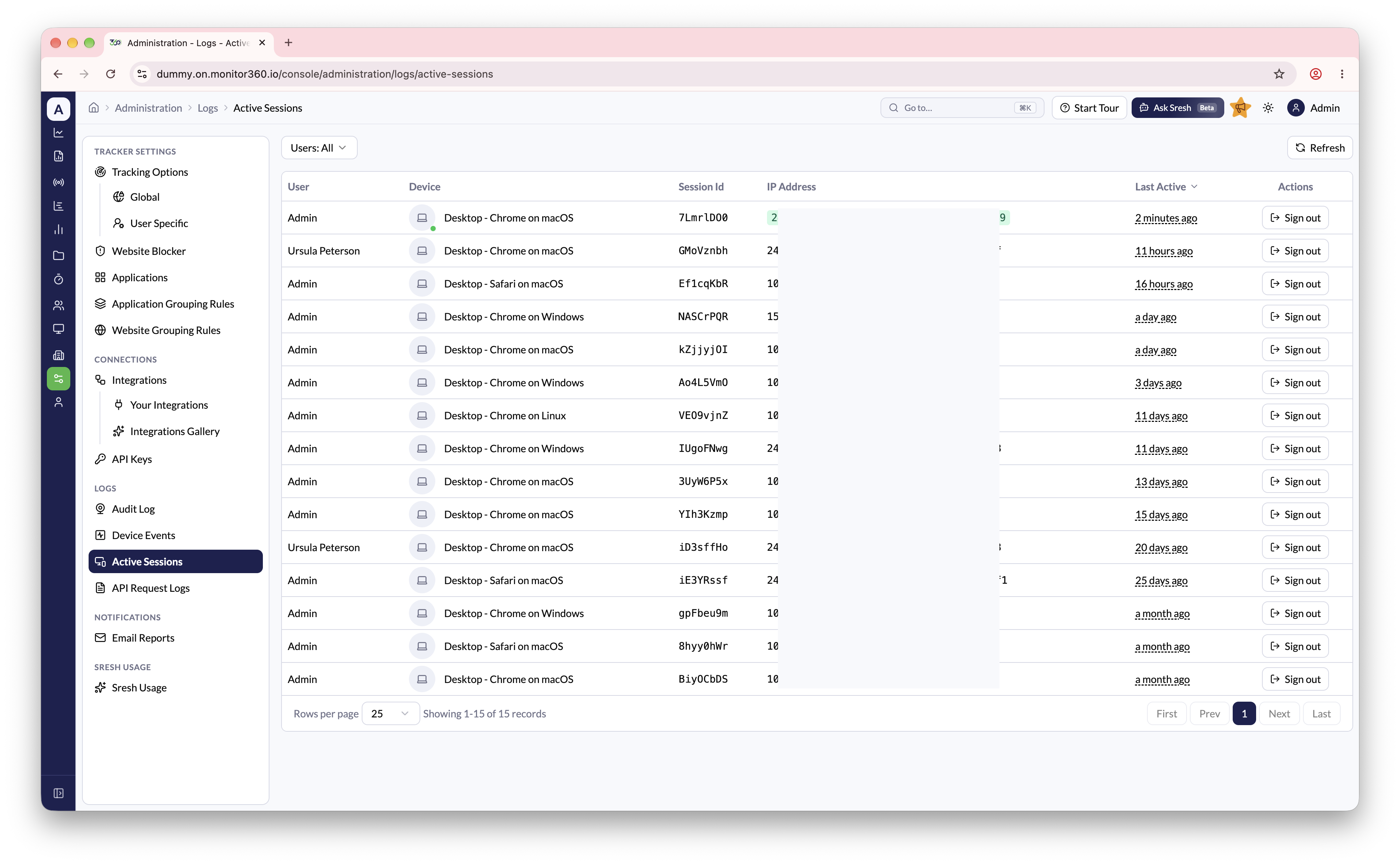The height and width of the screenshot is (865, 1400).
Task: Open the Ask Sresh Beta assistant
Action: [1177, 108]
